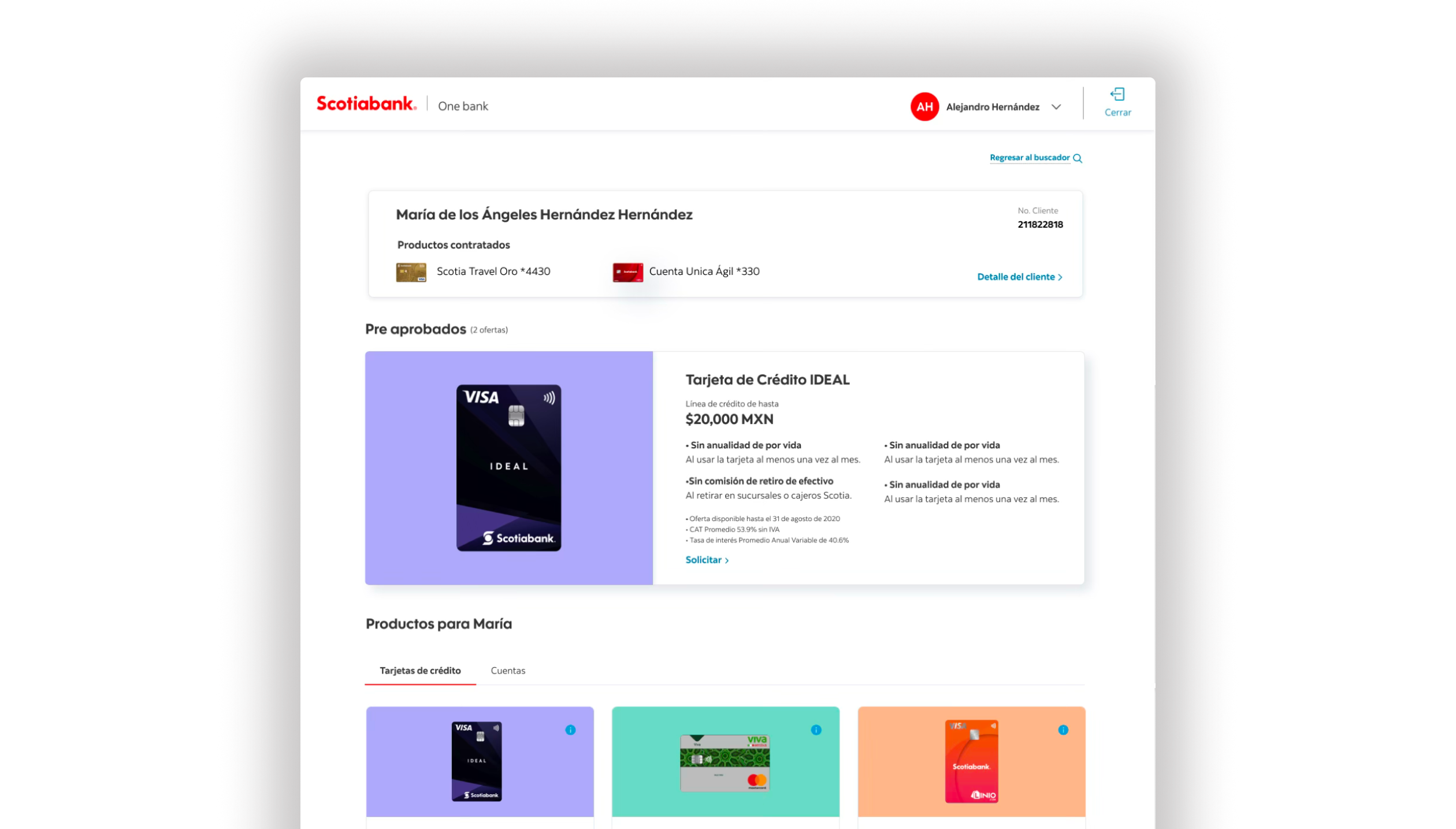Click the info icon on Linio card
1456x829 pixels.
1063,730
